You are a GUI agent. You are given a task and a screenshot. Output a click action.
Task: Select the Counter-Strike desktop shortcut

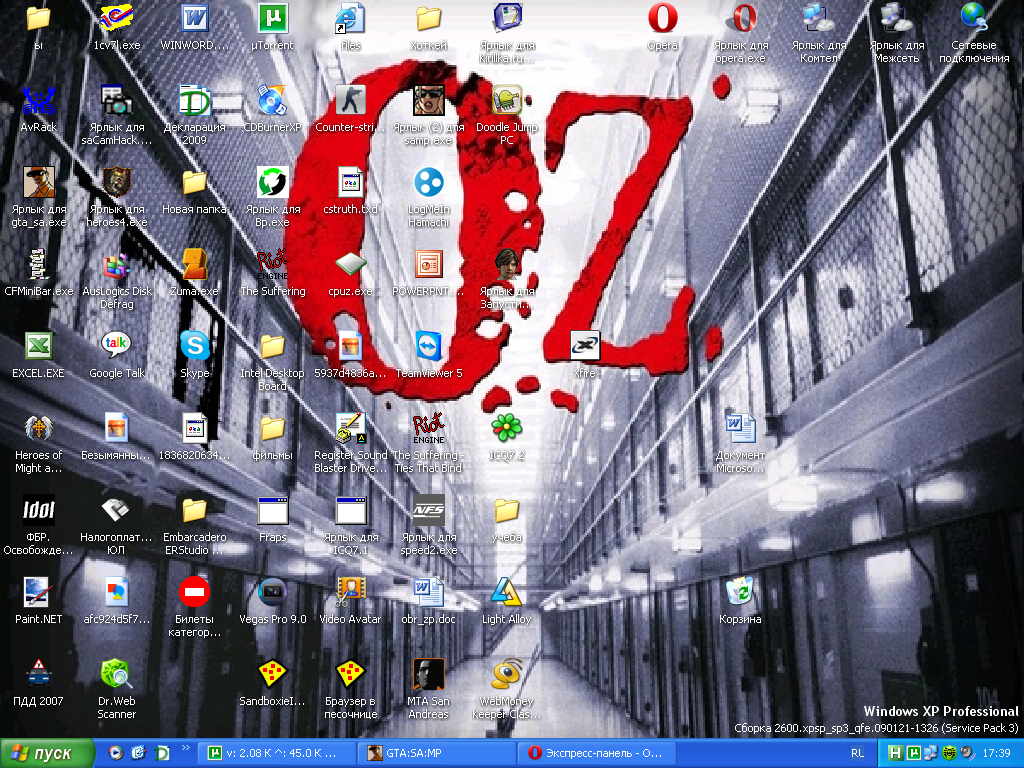pos(350,108)
